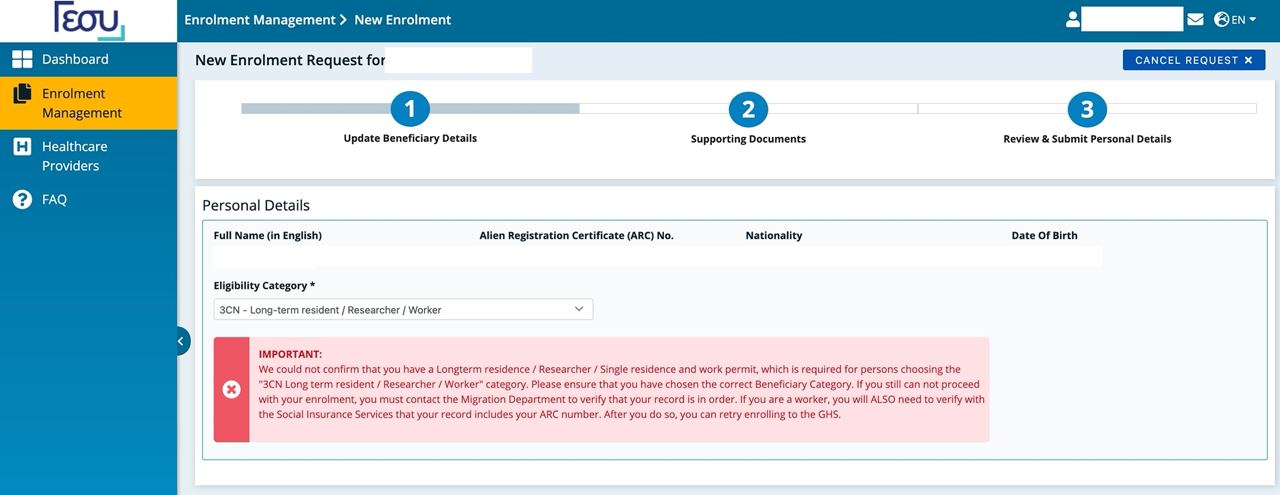Click the FAQ question mark icon
Viewport: 1280px width, 495px height.
click(x=22, y=200)
